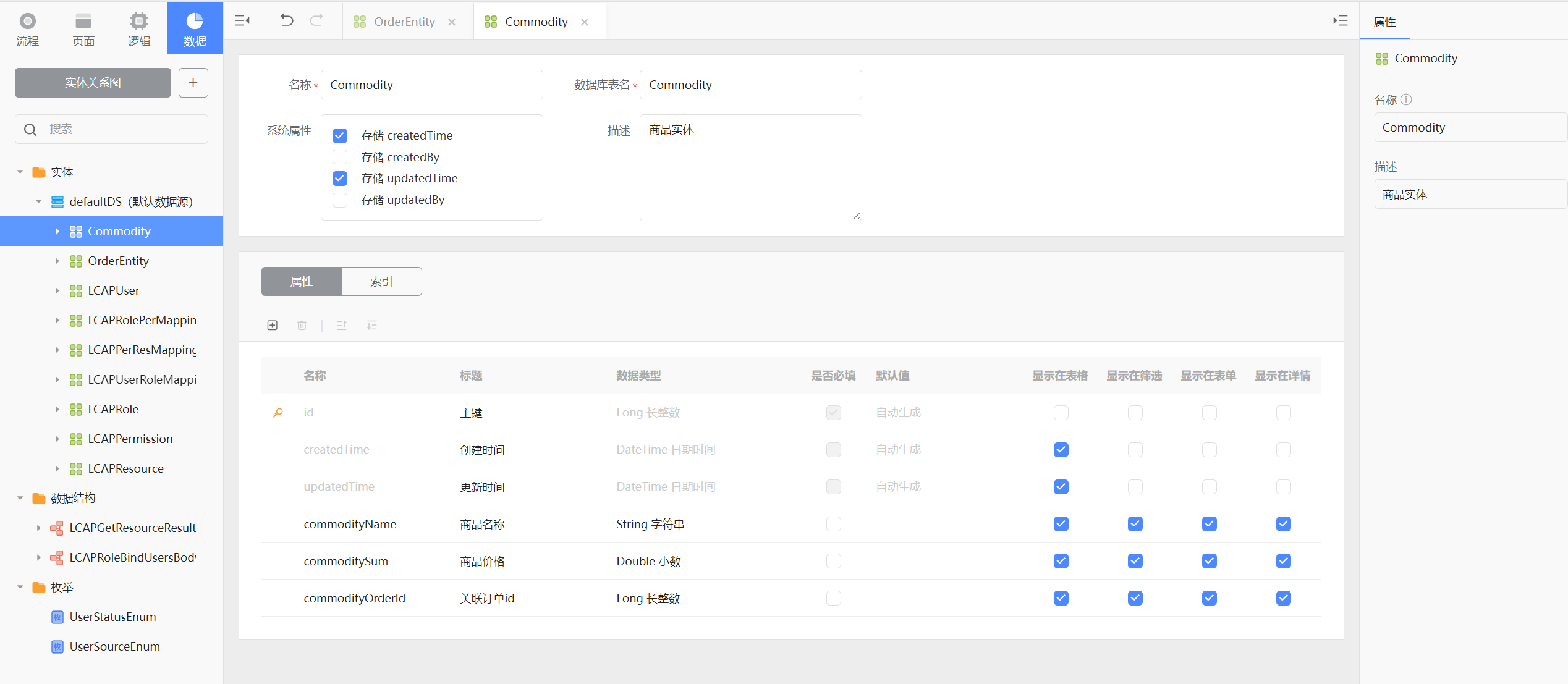Collapse the defaultDS tree arrow
Screen dimensions: 1568x684
click(x=38, y=201)
